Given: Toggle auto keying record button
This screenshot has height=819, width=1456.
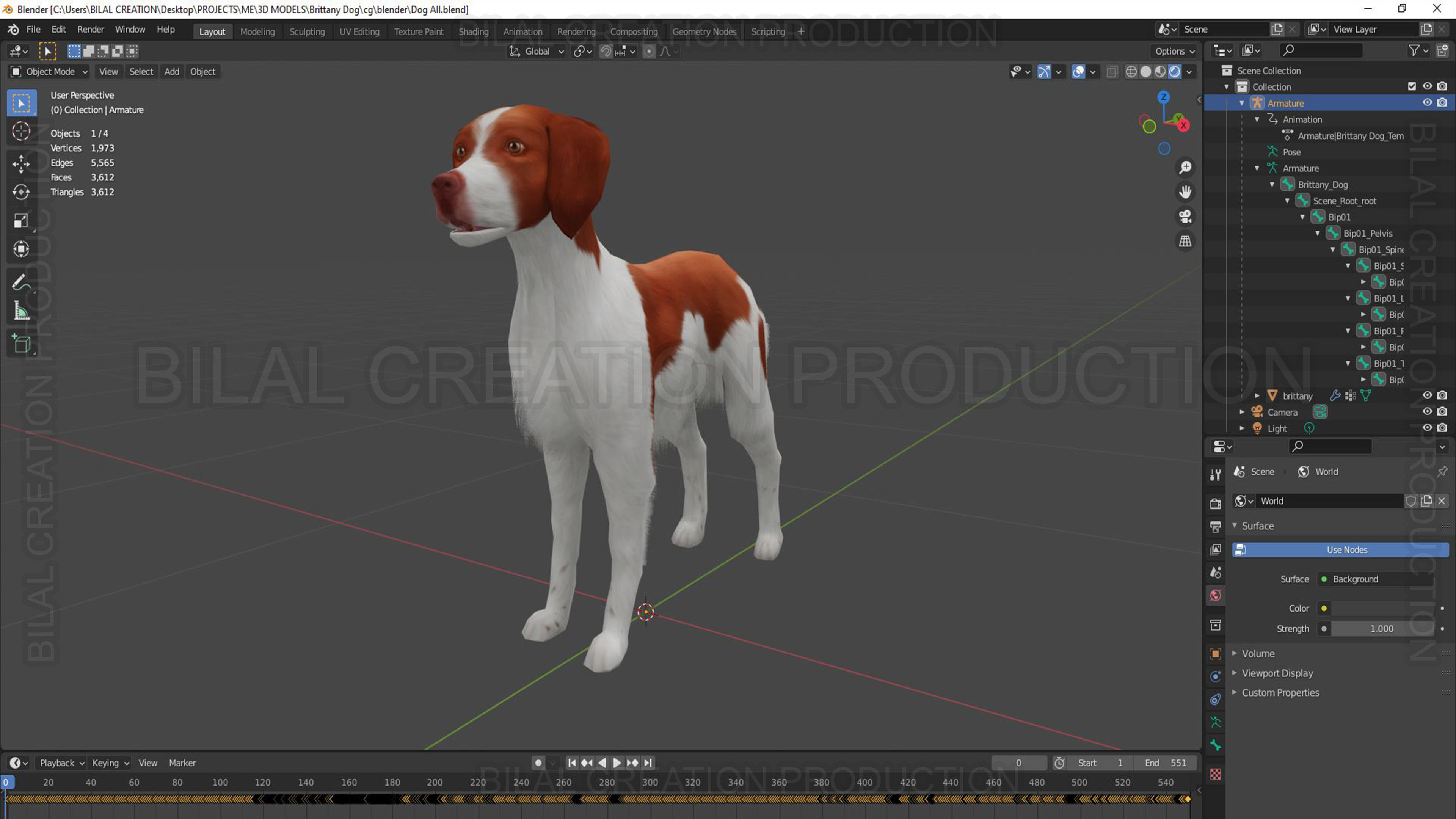Looking at the screenshot, I should [x=538, y=763].
